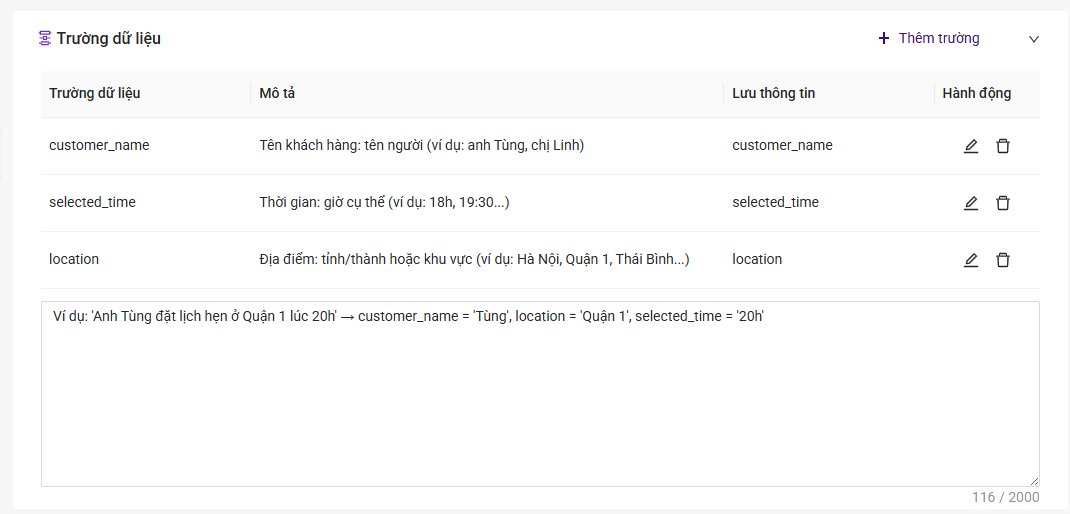The width and height of the screenshot is (1070, 514).
Task: Collapse the Trường dữ liệu section chevron
Action: click(1034, 39)
